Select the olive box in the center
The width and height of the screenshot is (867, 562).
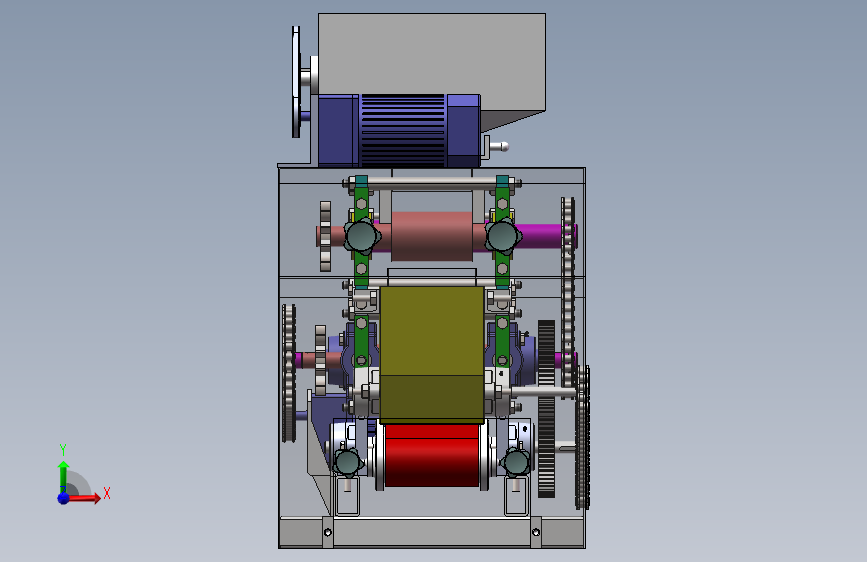(432, 355)
